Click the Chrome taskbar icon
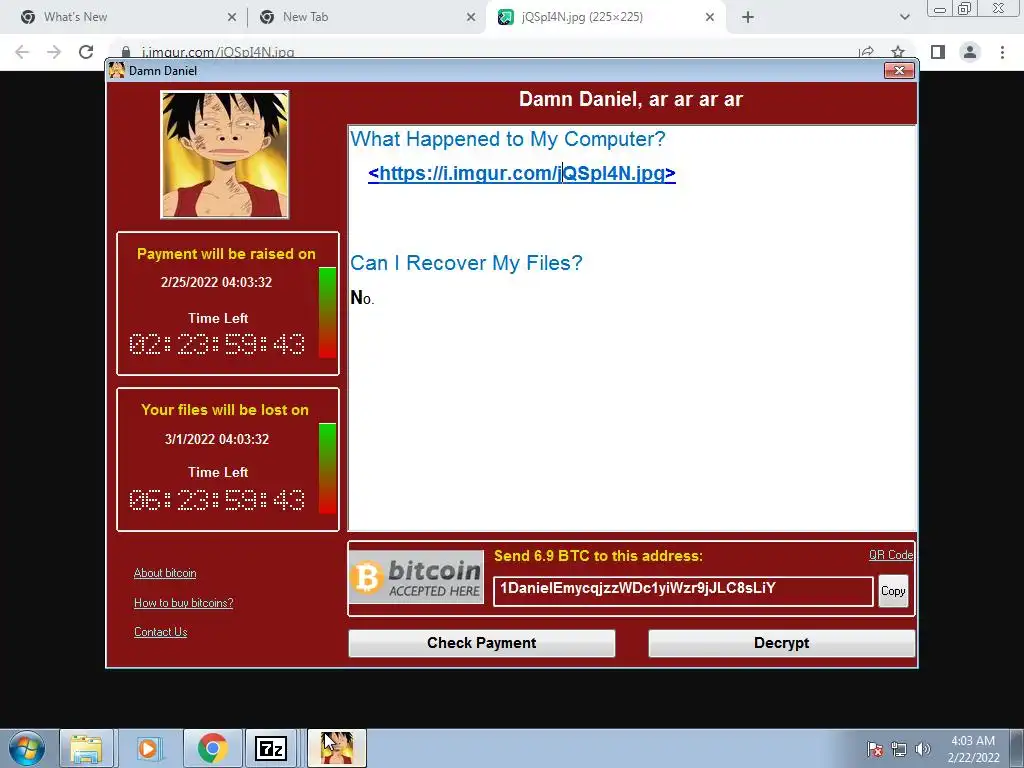Screen dimensions: 1024x768 click(212, 748)
